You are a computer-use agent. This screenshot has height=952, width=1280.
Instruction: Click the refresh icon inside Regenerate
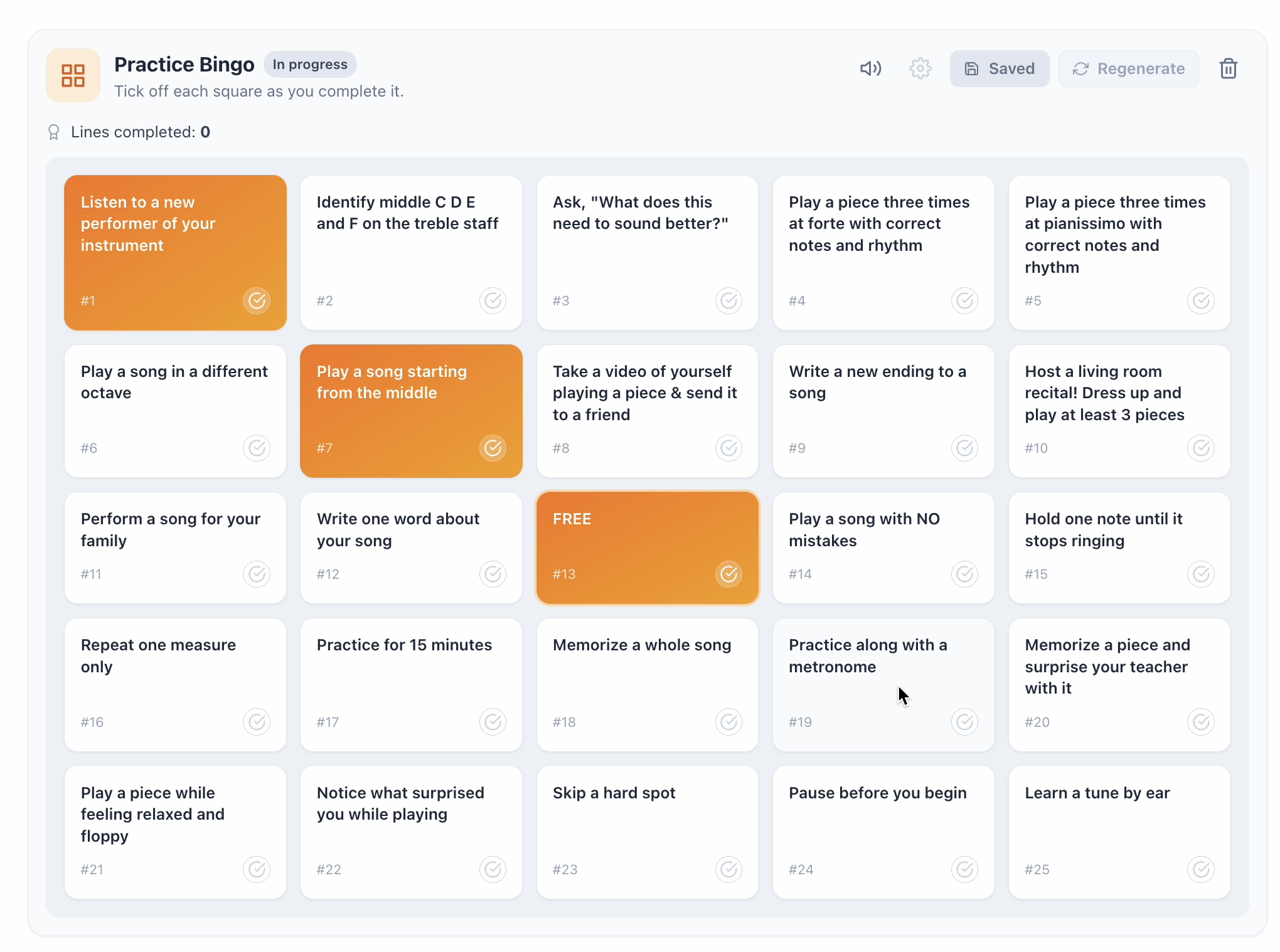pyautogui.click(x=1080, y=68)
